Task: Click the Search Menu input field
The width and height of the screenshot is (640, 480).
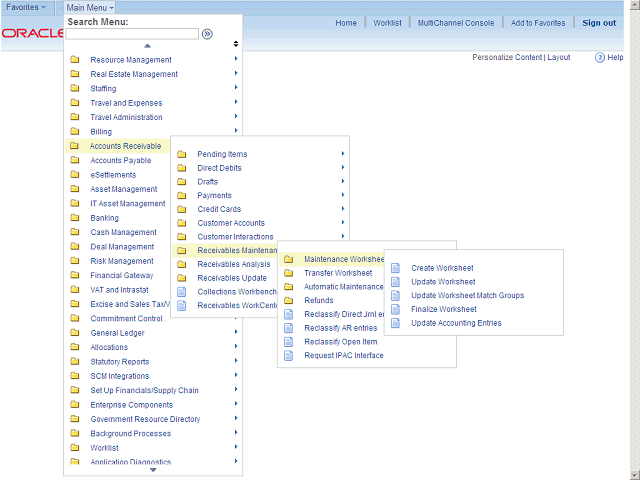Action: (x=132, y=34)
